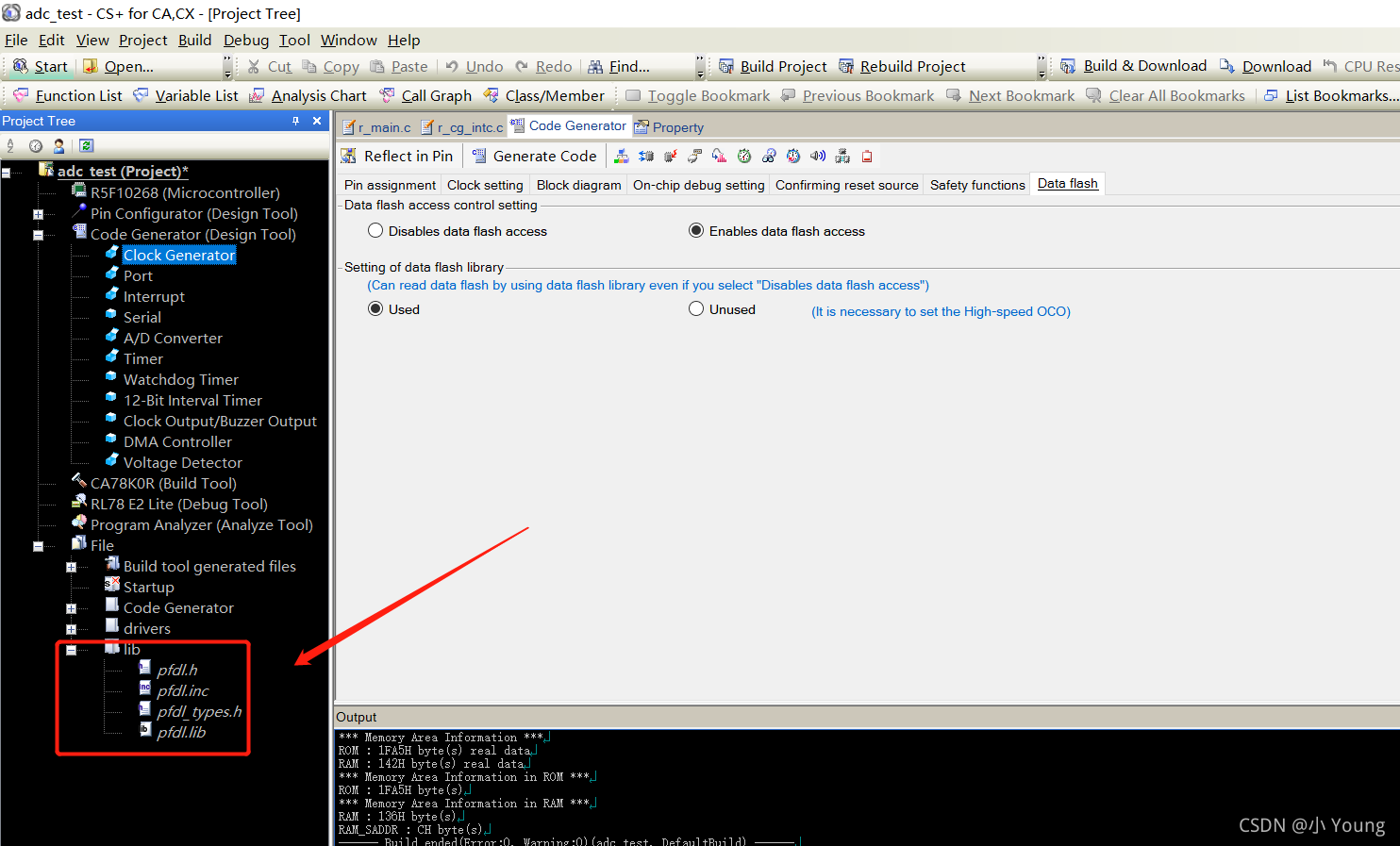Click Rebuild Project in toolbar
1400x846 pixels.
pos(902,66)
